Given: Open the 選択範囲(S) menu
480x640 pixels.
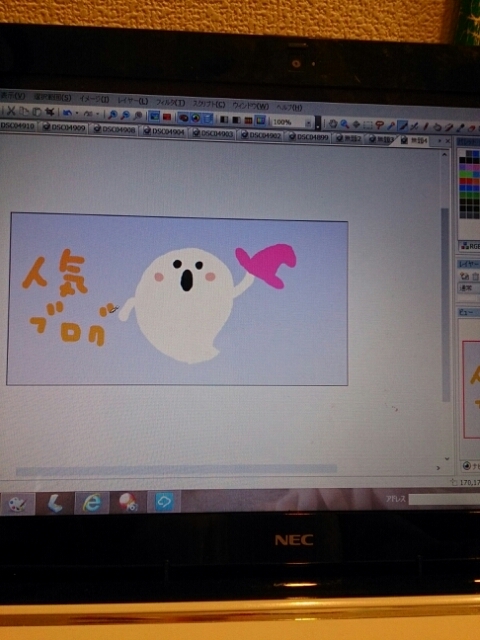Looking at the screenshot, I should coord(53,98).
